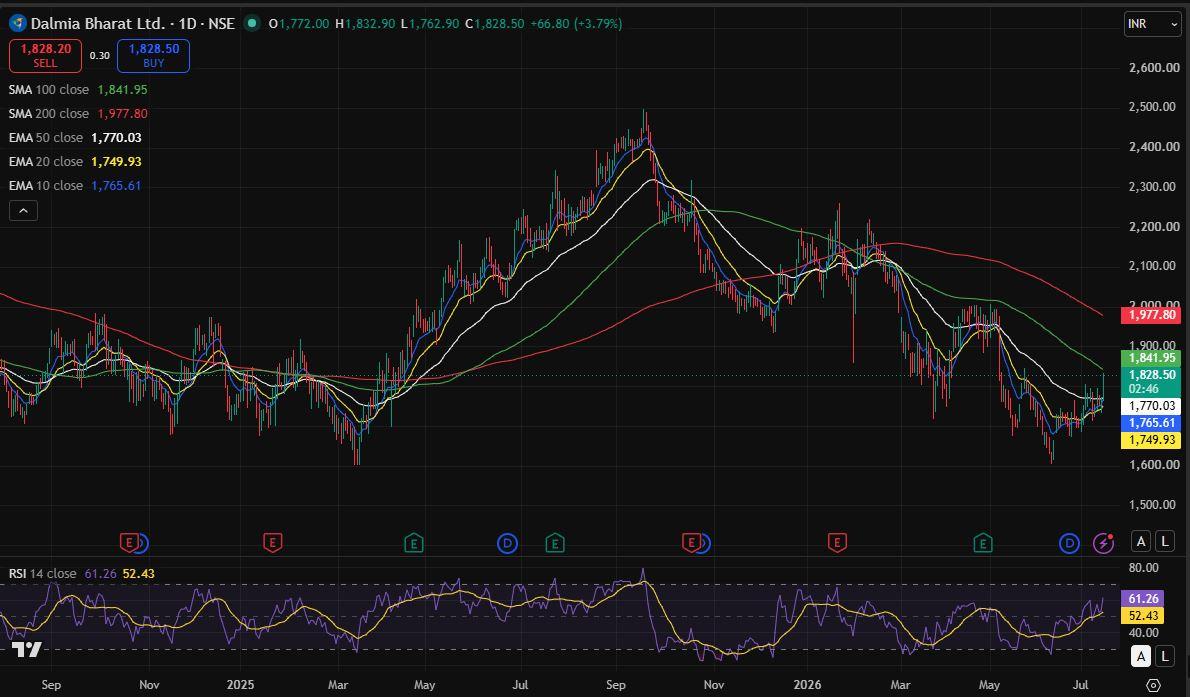The height and width of the screenshot is (697, 1190).
Task: Click the red earnings marker near February 2026
Action: (837, 543)
